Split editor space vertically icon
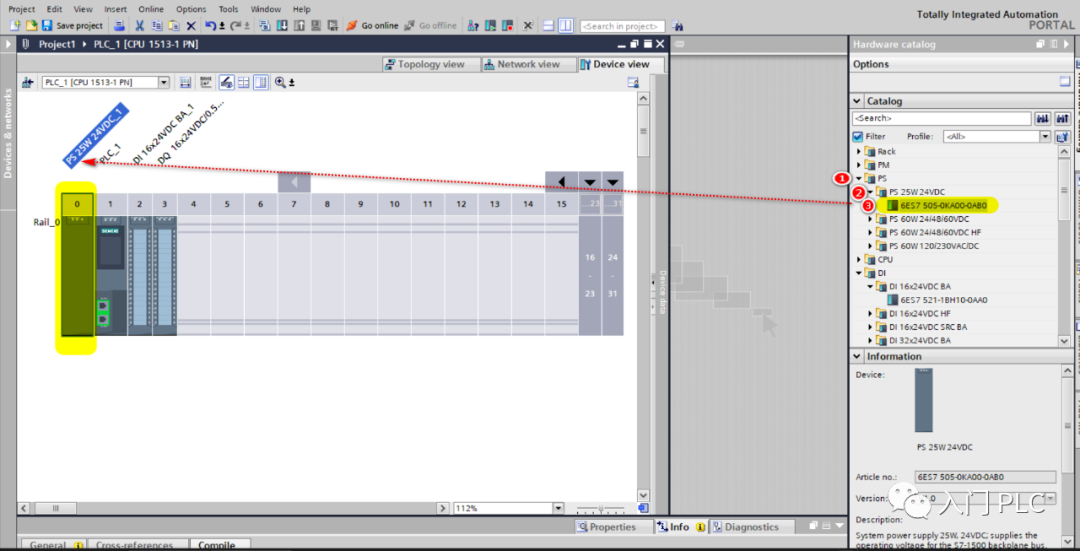The height and width of the screenshot is (551, 1080). coord(565,25)
